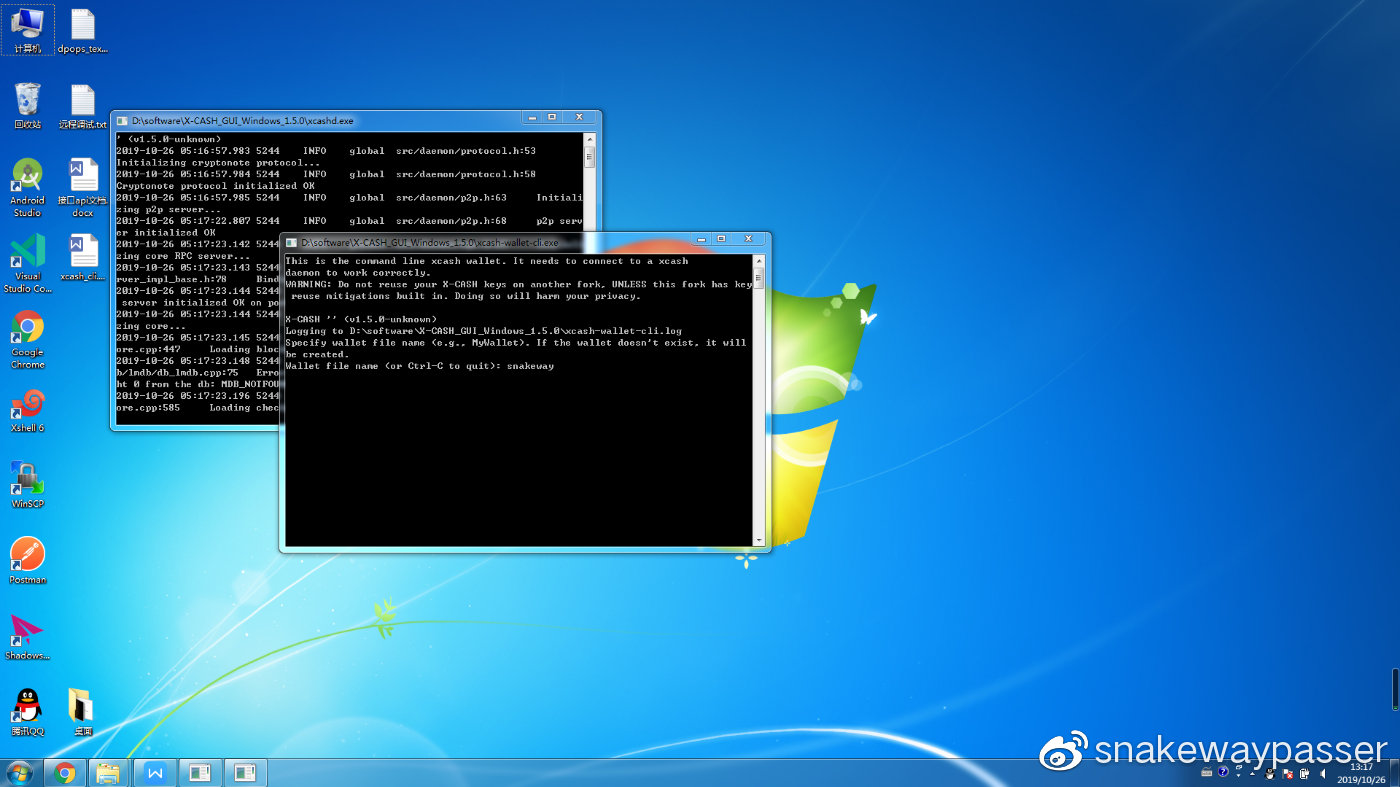Open the Android Studio desktop shortcut
The width and height of the screenshot is (1400, 787).
coord(28,178)
